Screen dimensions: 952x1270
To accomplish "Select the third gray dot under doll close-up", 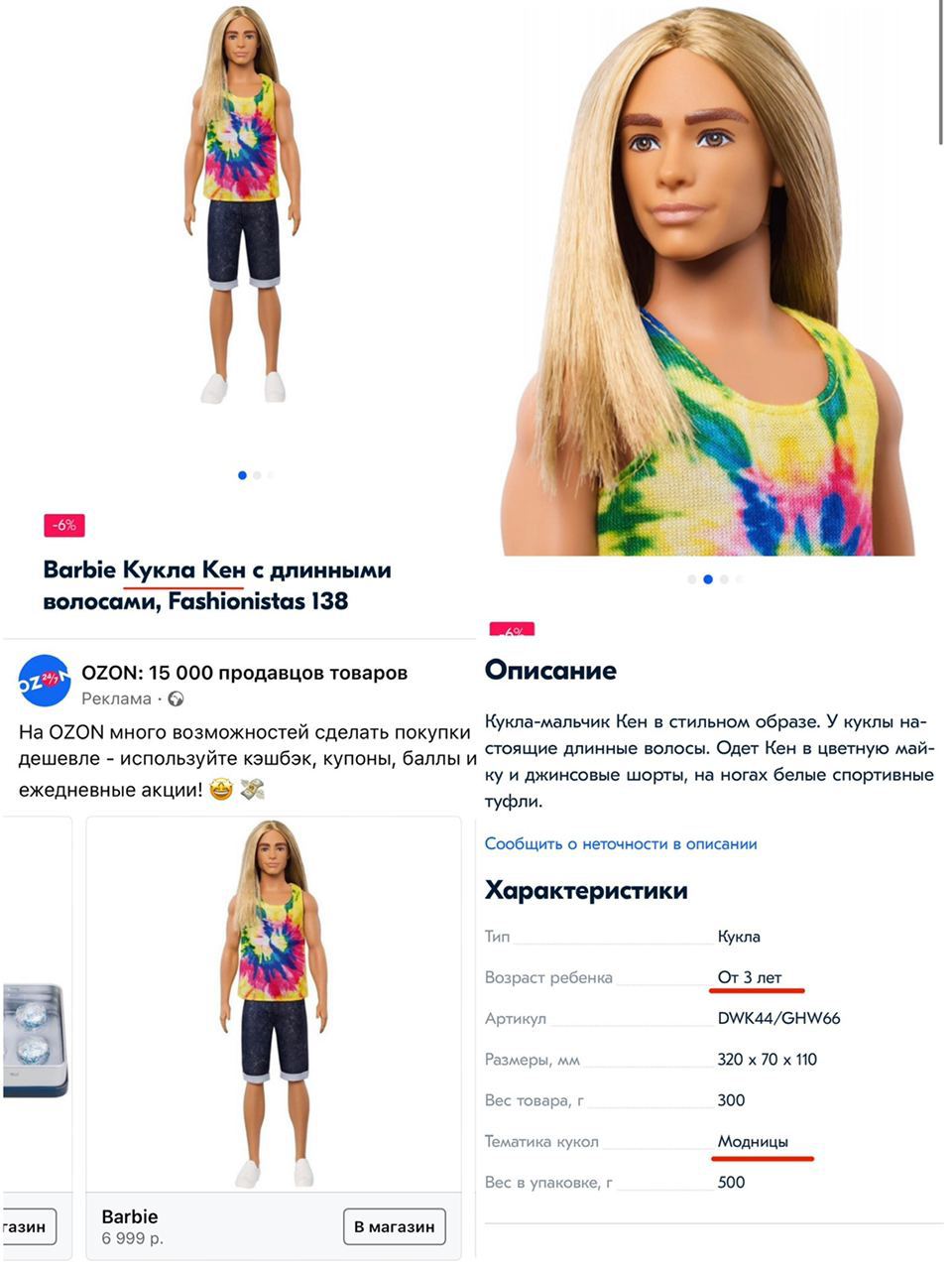I will click(724, 579).
